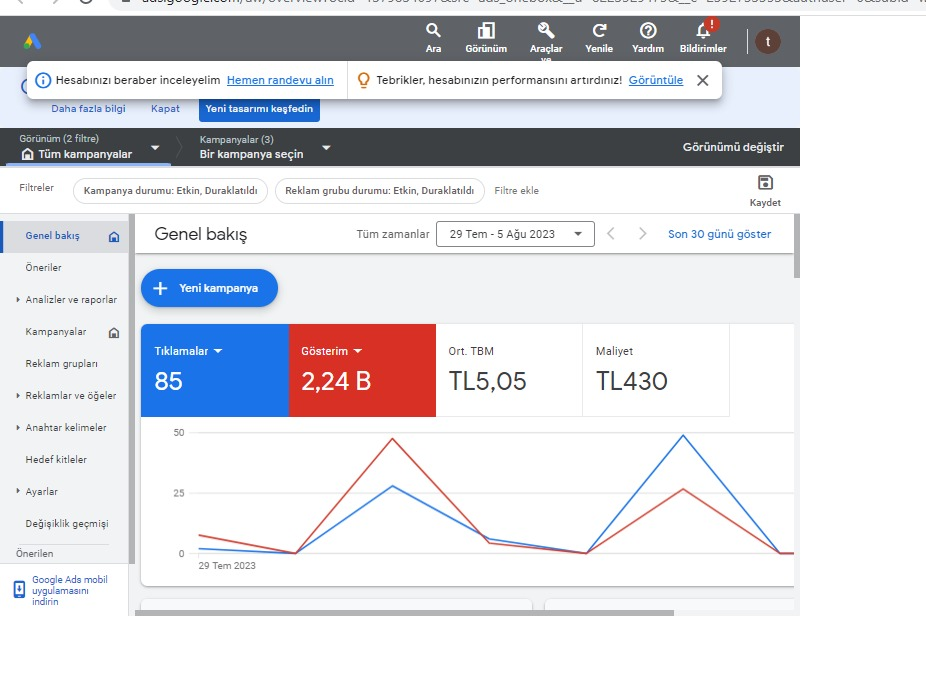
Task: Open Değişiklik geçmişi in the sidebar
Action: 67,524
